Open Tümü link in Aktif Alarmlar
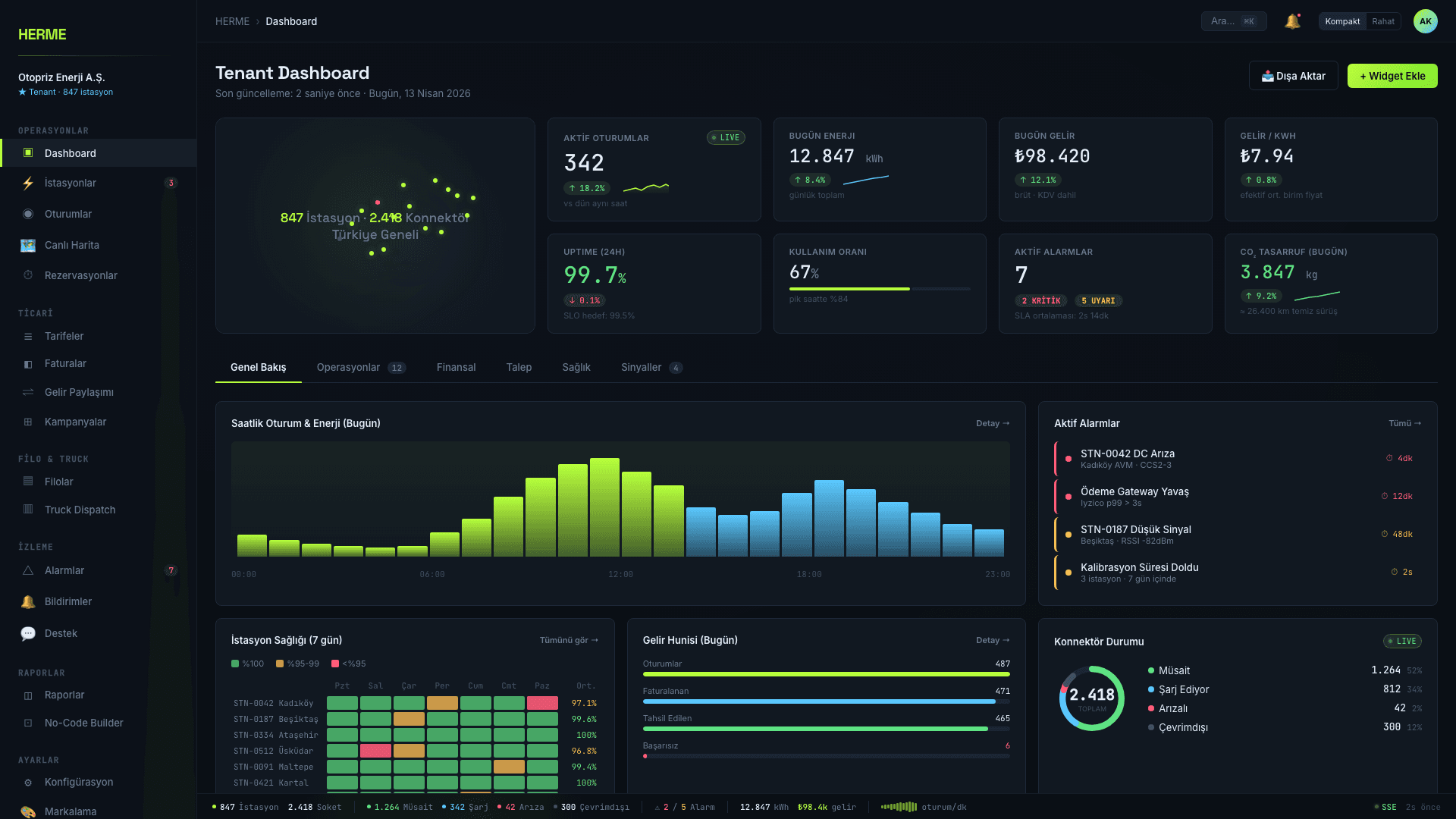Image resolution: width=1456 pixels, height=819 pixels. pyautogui.click(x=1404, y=423)
